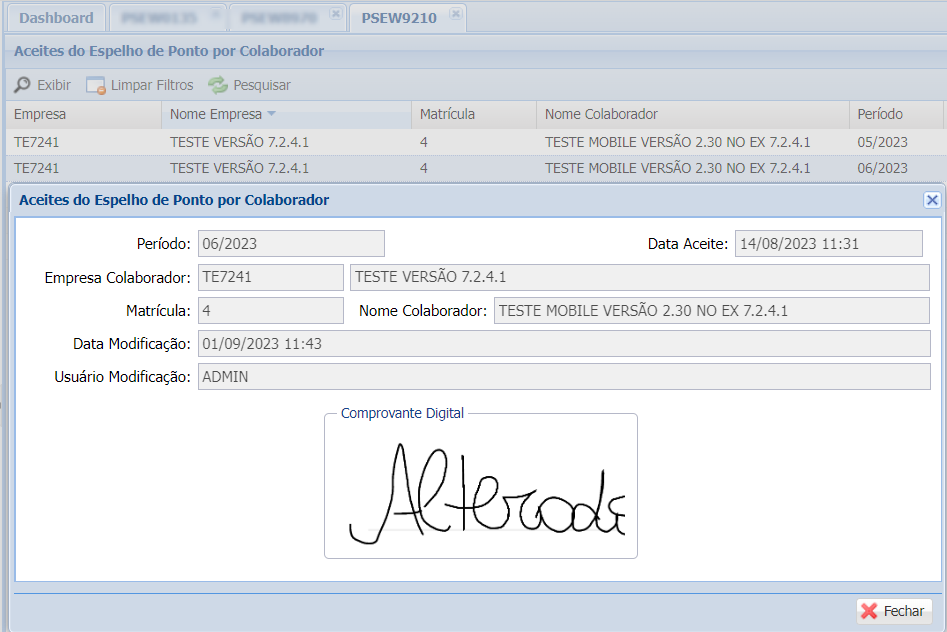Click the Limpar Filtros icon
Image resolution: width=947 pixels, height=632 pixels.
click(96, 85)
